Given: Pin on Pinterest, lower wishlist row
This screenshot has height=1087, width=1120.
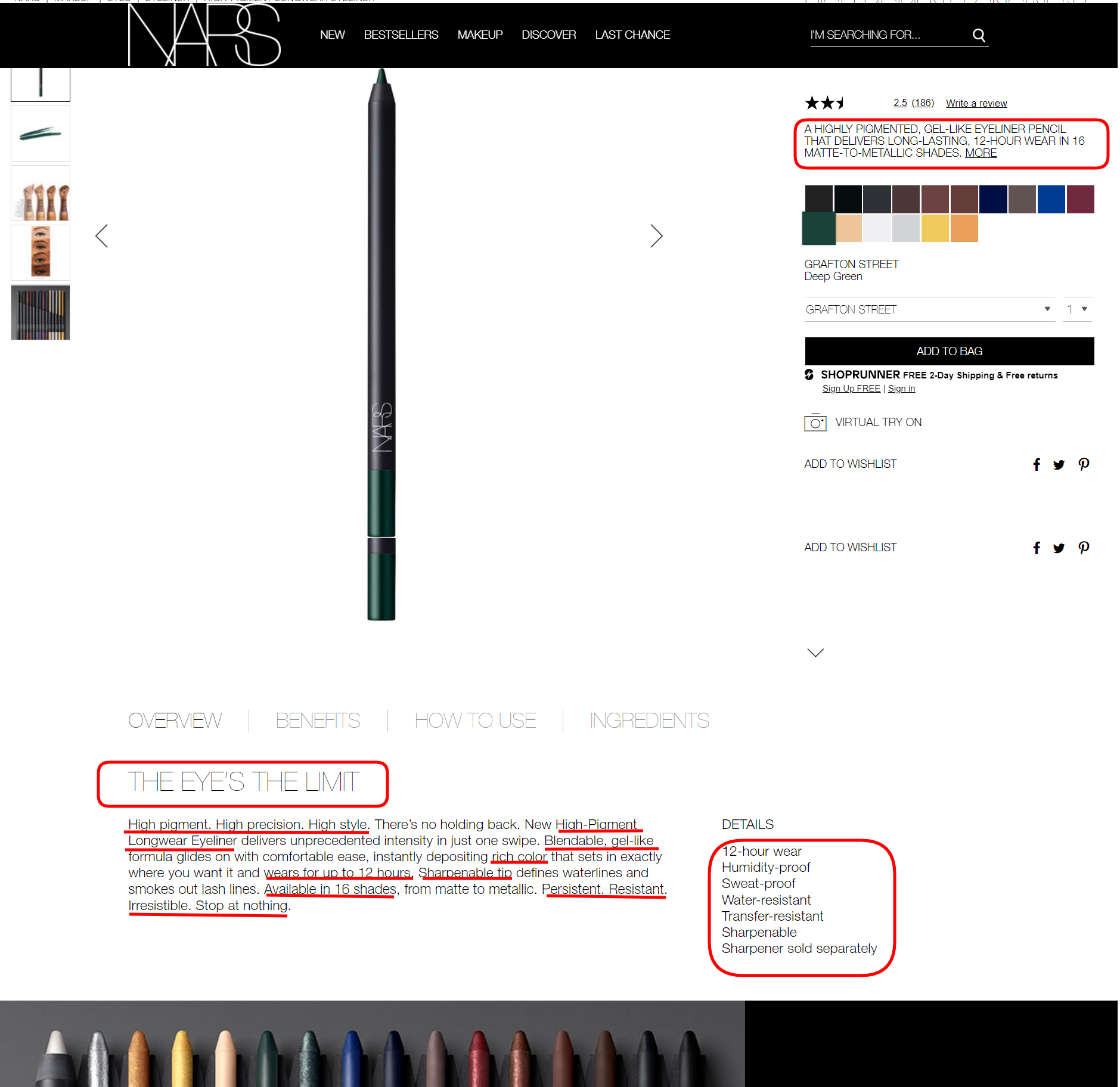Looking at the screenshot, I should pos(1084,548).
